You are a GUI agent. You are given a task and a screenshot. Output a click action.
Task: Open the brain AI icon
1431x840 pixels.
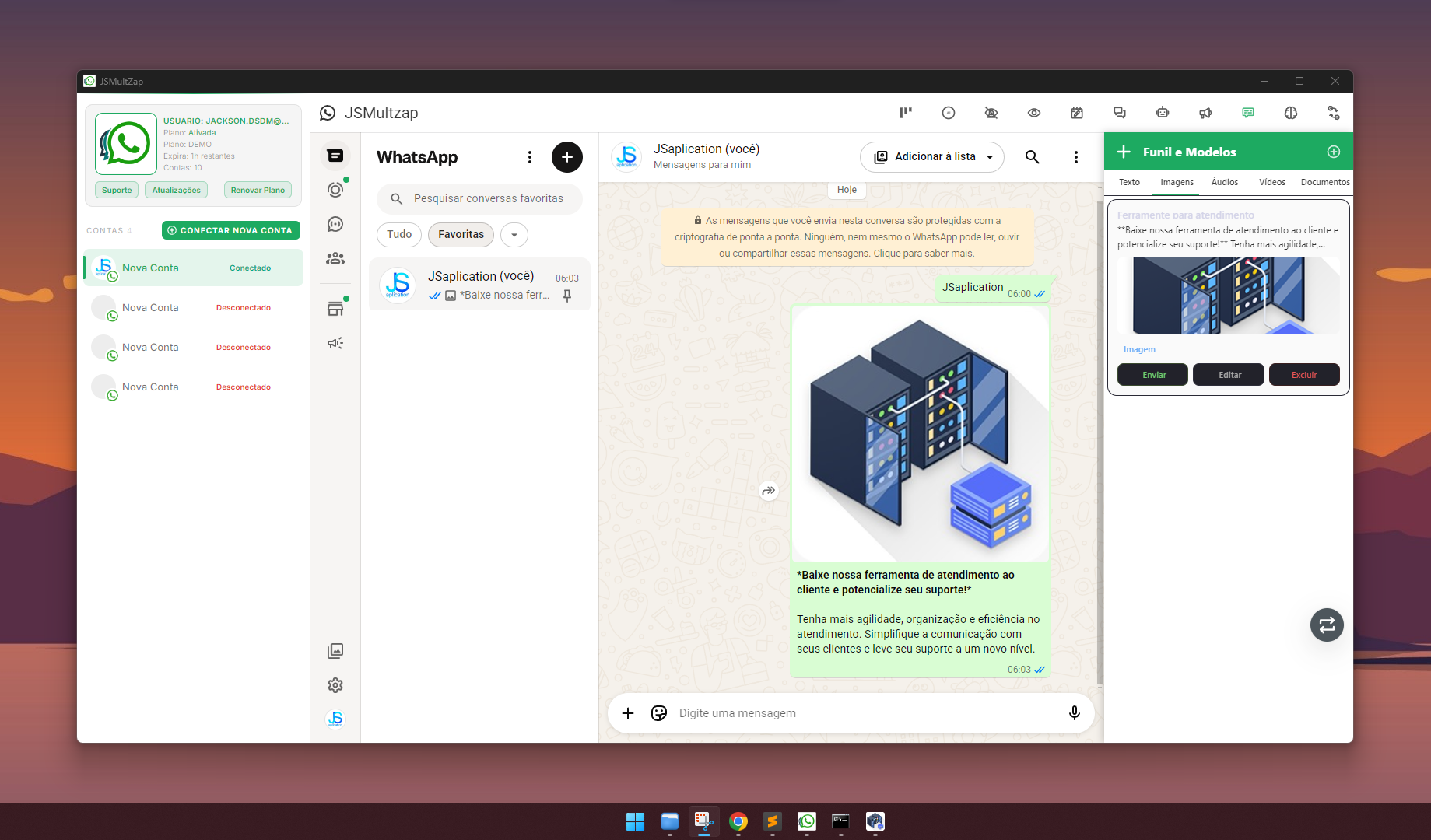click(x=1291, y=113)
